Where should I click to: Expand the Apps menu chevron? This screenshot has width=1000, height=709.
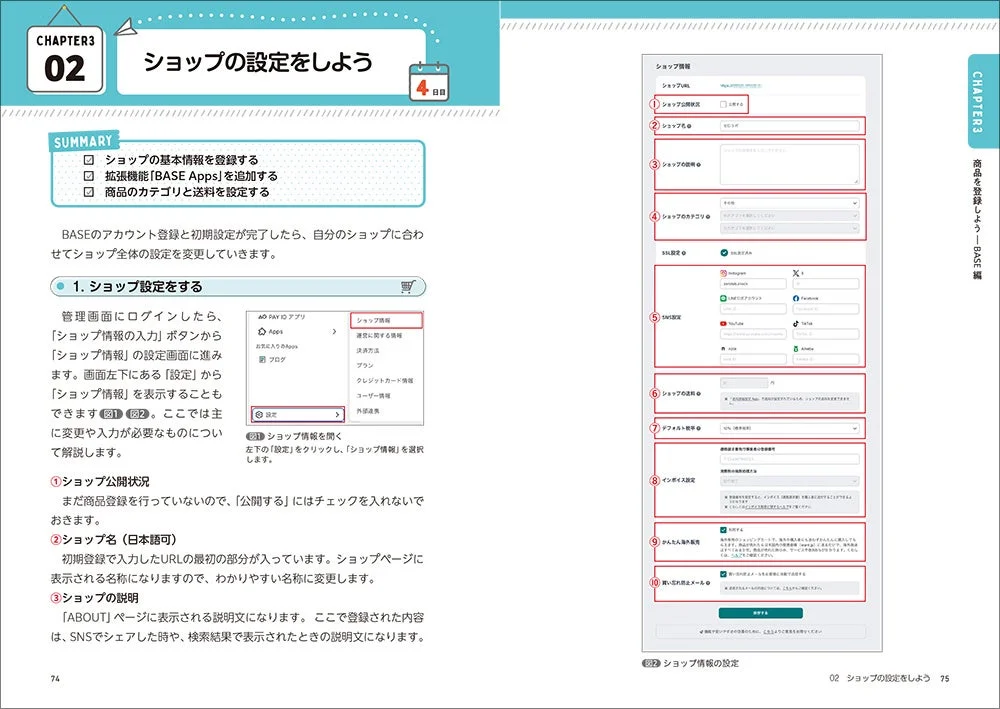point(334,332)
